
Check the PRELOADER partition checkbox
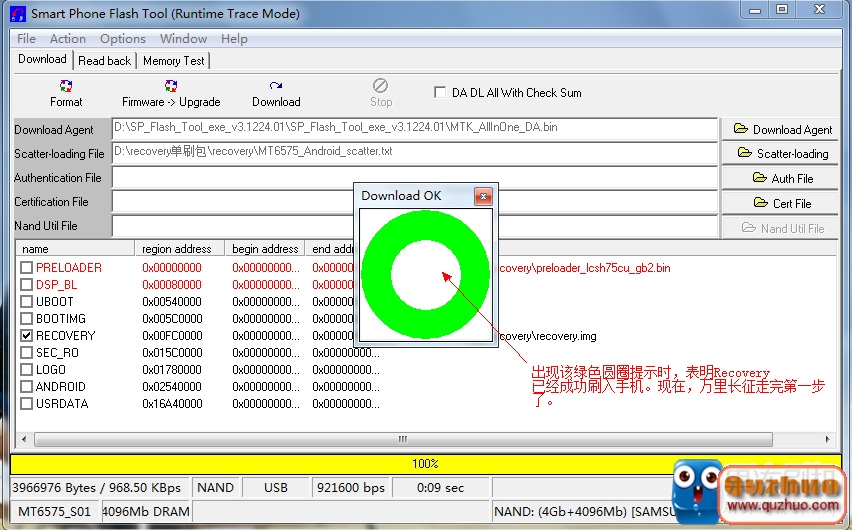(x=27, y=268)
